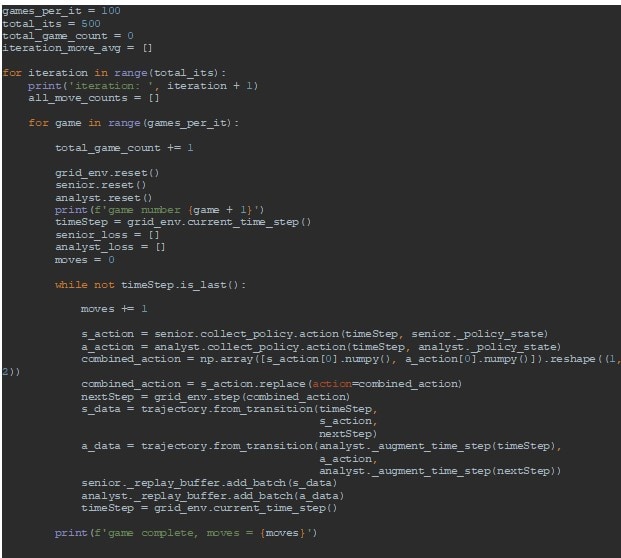
Task: Click 'for game in range(games_per_it):'
Action: [x=133, y=123]
